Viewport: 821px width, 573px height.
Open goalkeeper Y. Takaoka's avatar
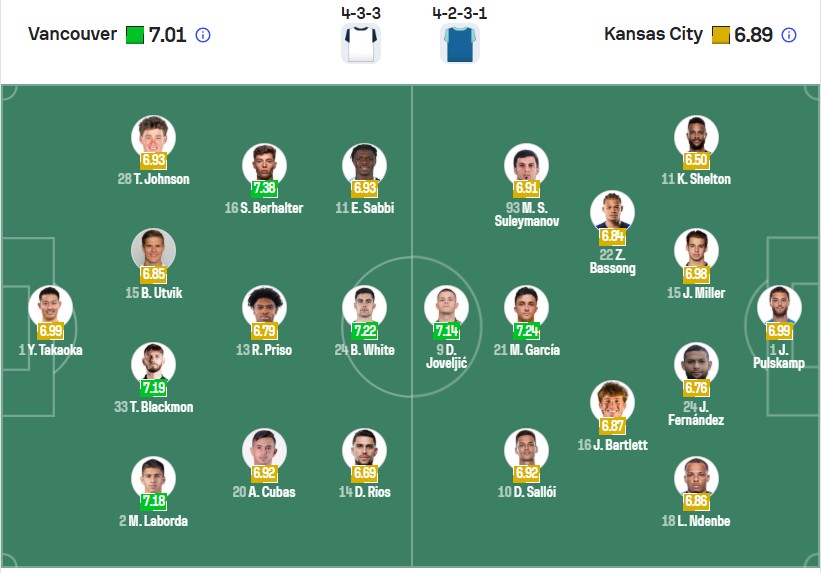pos(50,307)
